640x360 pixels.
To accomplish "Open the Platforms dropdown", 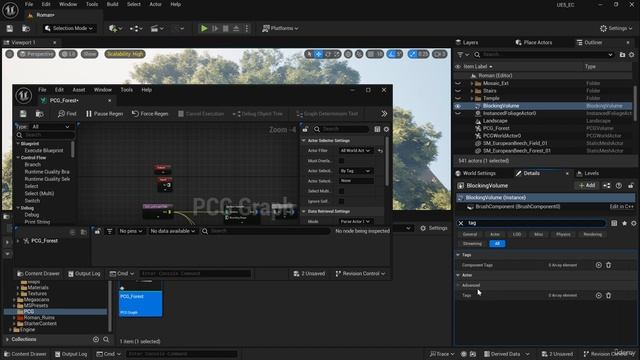I will (x=280, y=28).
